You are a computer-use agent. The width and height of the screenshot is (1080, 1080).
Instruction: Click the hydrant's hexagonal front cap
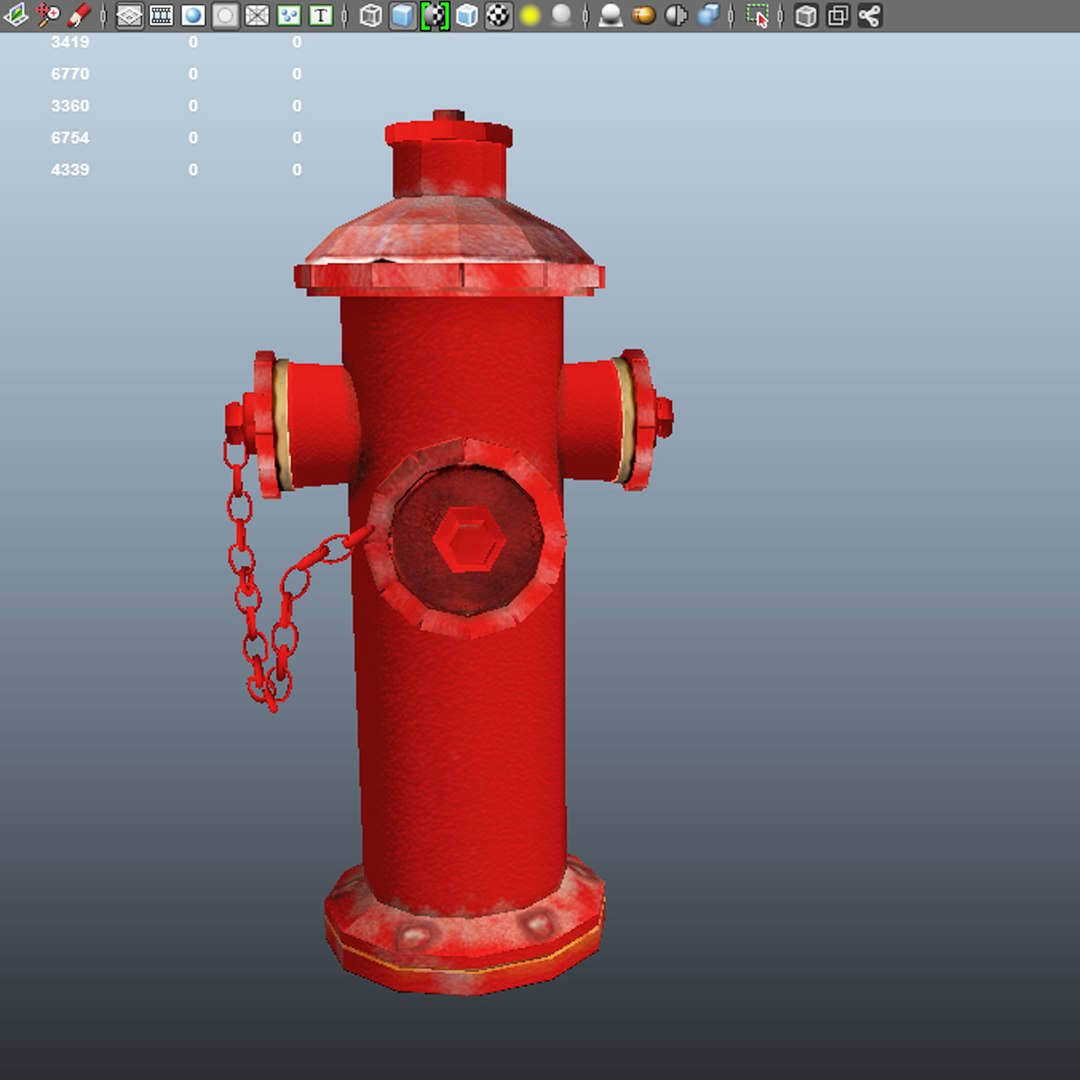[468, 540]
